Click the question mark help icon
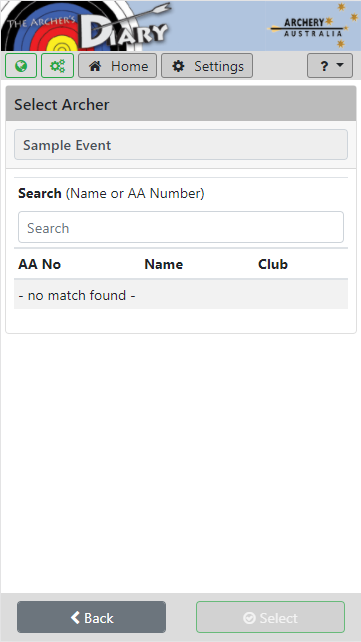 324,66
